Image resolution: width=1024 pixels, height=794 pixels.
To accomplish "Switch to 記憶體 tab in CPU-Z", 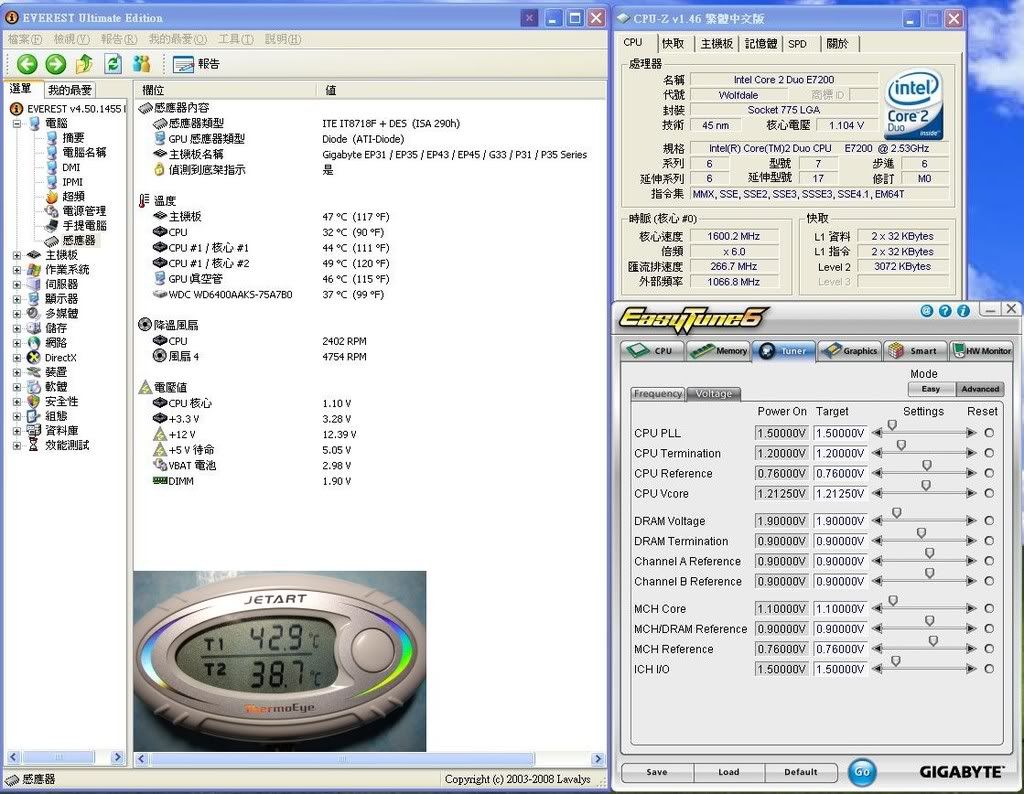I will coord(761,43).
